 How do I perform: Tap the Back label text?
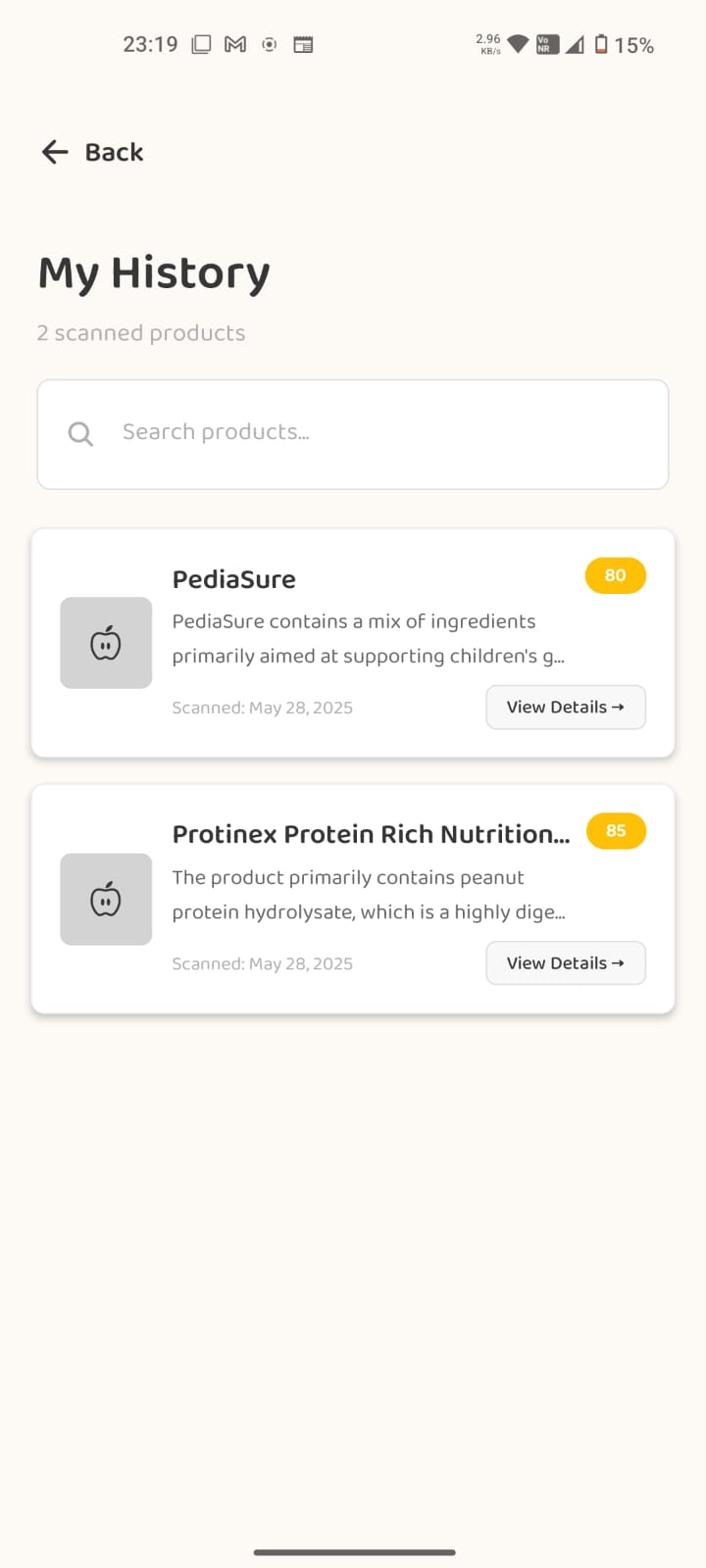114,152
